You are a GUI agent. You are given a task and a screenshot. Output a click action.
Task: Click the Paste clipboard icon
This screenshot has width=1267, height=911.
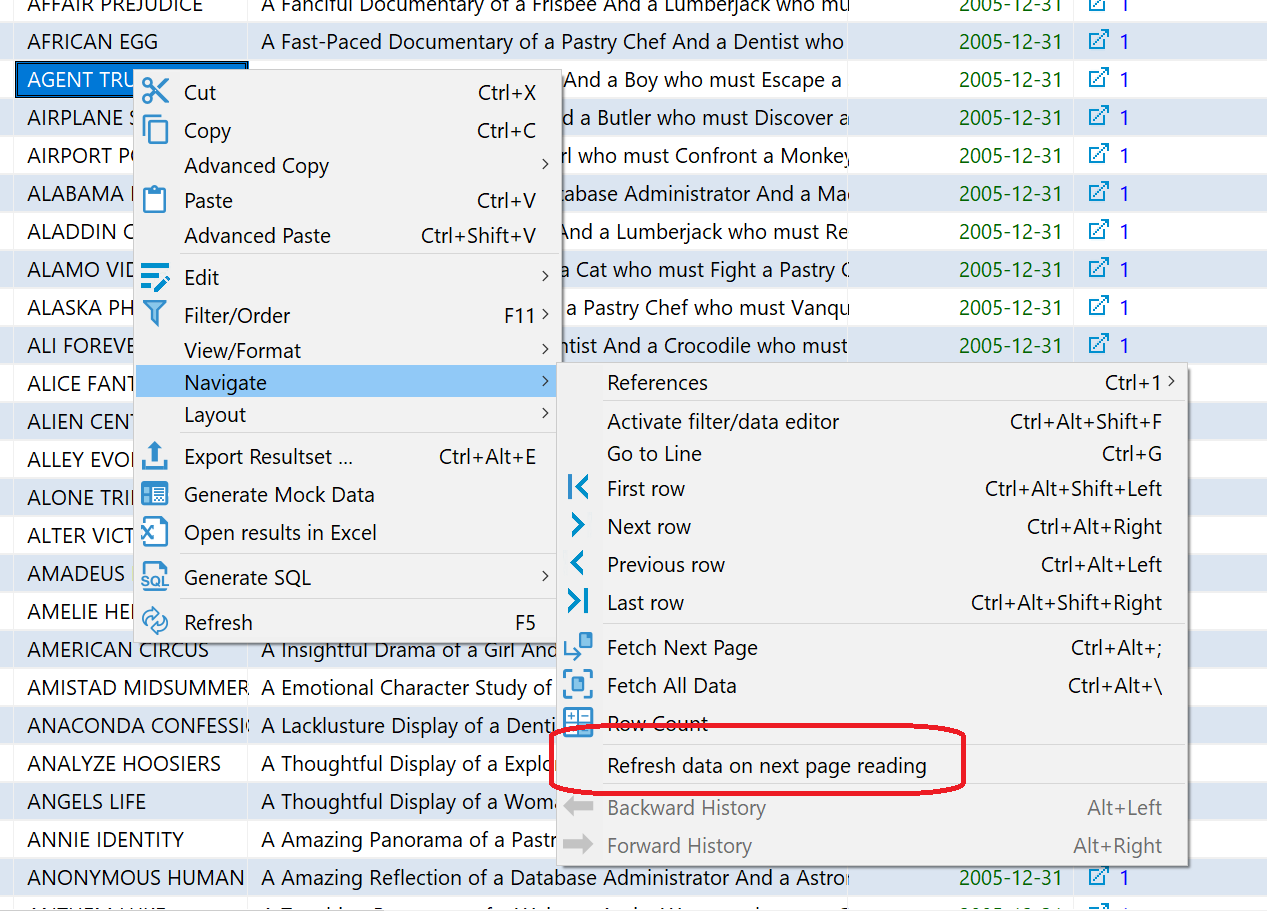155,199
